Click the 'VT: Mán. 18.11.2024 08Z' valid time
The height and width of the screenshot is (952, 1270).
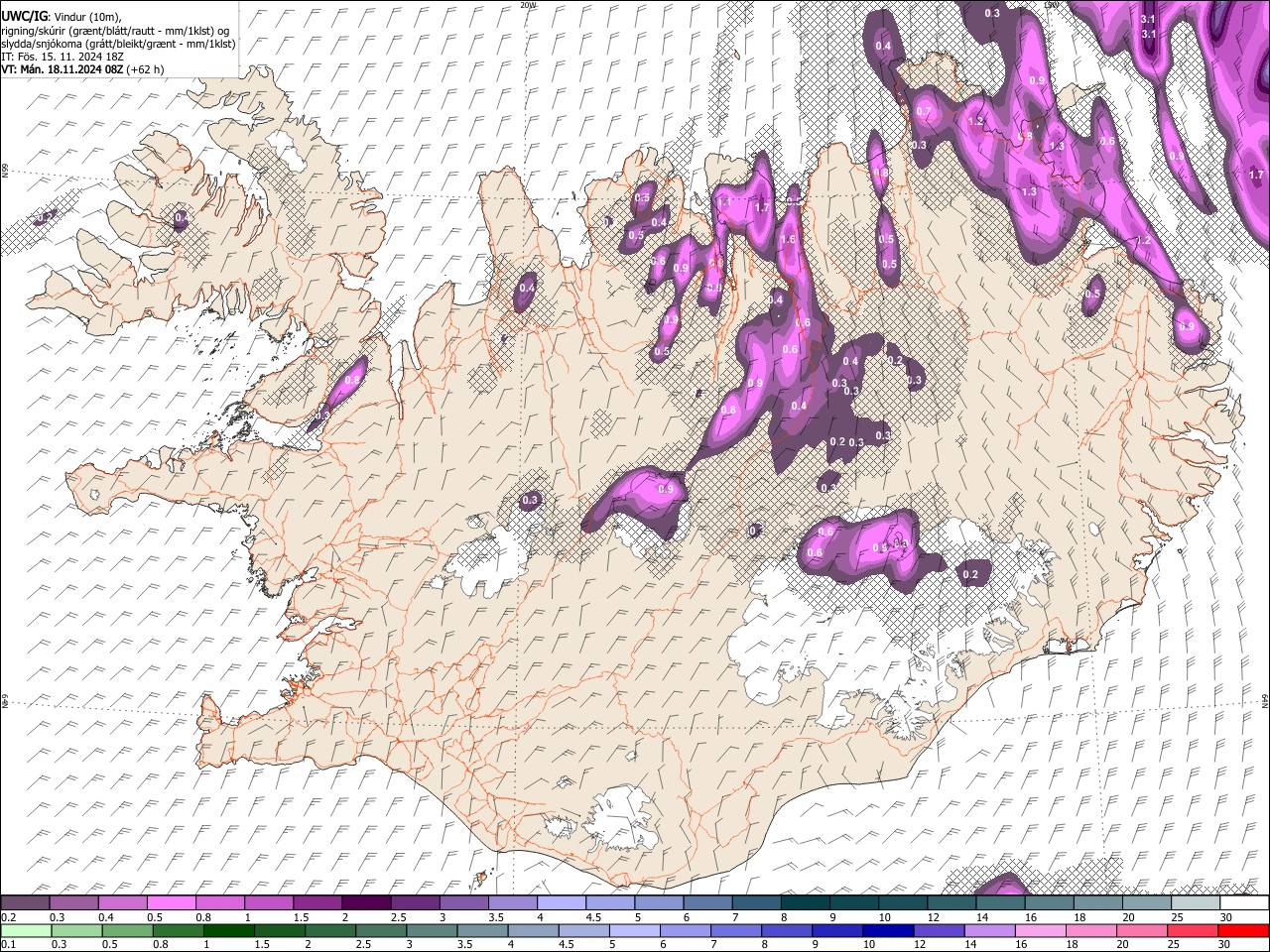62,69
